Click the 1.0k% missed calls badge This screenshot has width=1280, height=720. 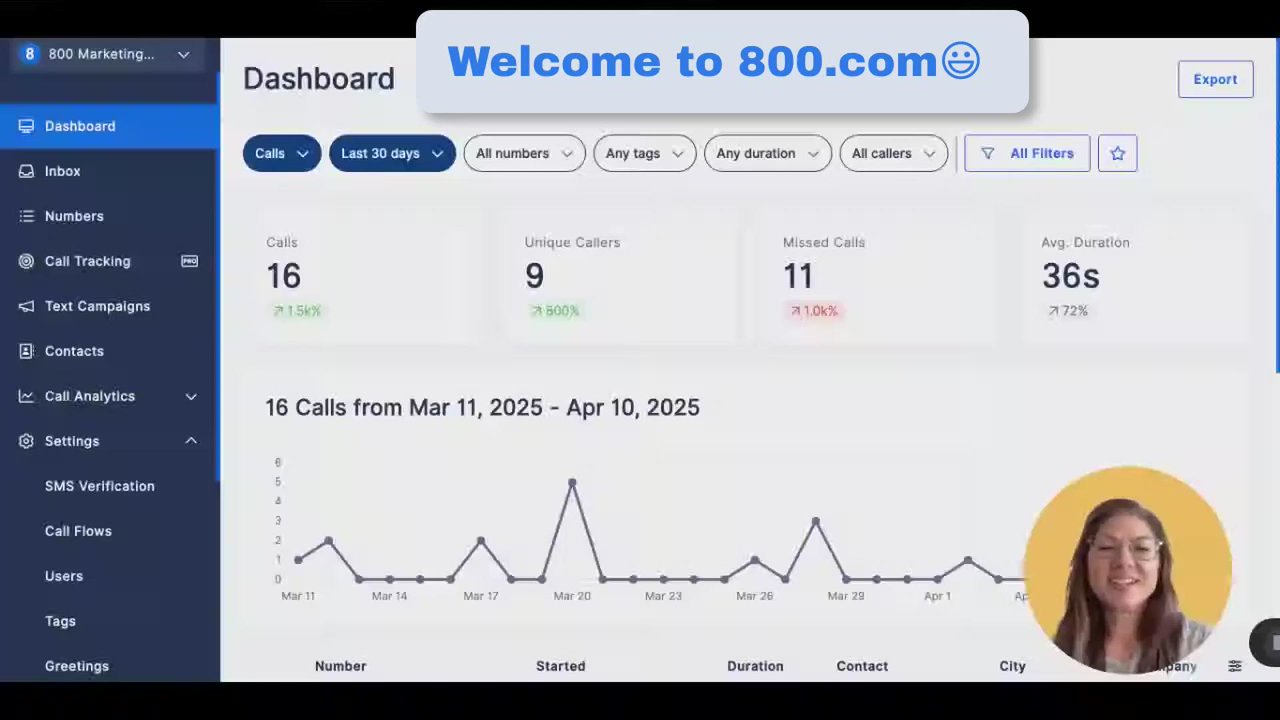click(x=813, y=311)
